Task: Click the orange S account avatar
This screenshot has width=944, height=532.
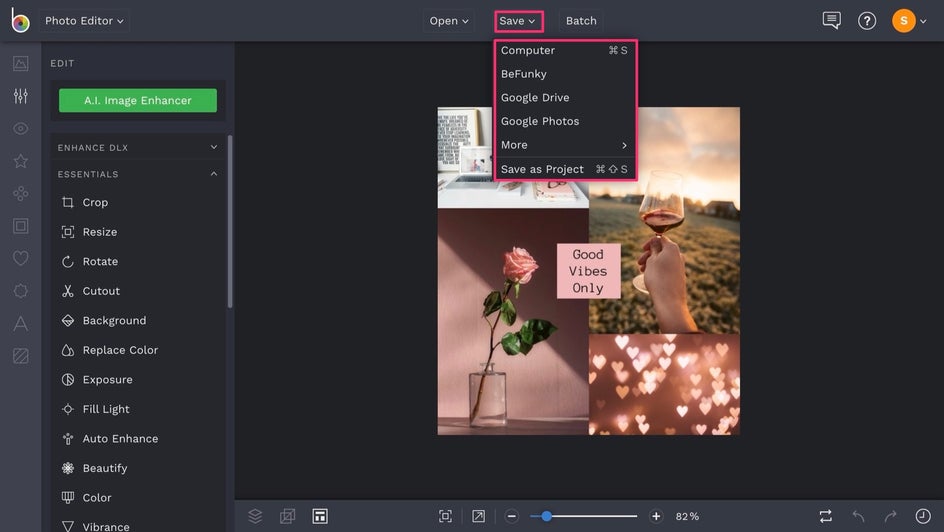Action: pos(904,21)
